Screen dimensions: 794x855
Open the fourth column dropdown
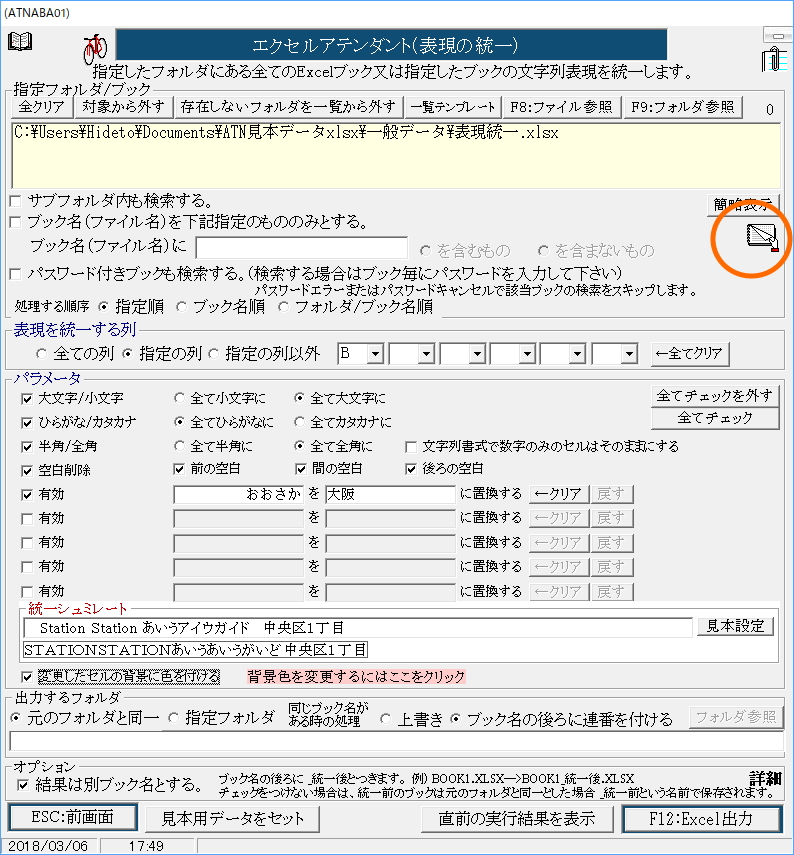[x=527, y=354]
